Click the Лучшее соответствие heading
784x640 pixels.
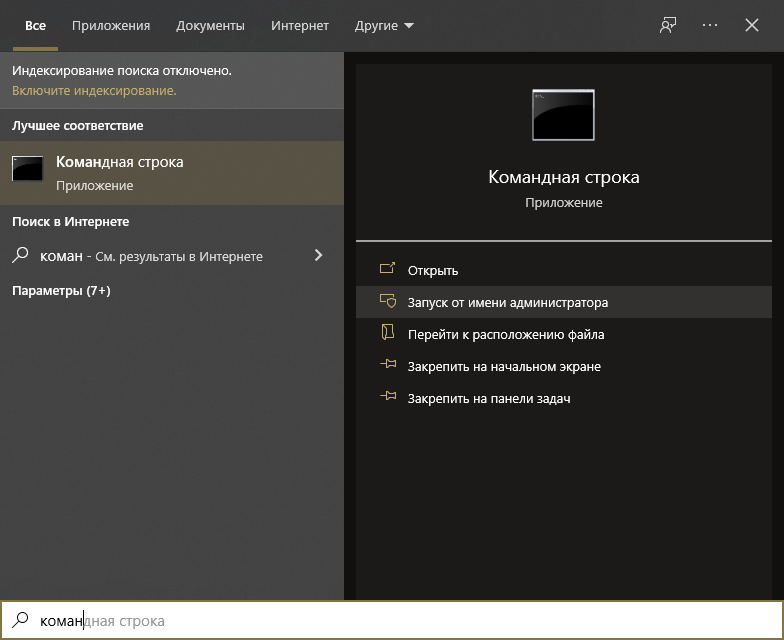(78, 126)
